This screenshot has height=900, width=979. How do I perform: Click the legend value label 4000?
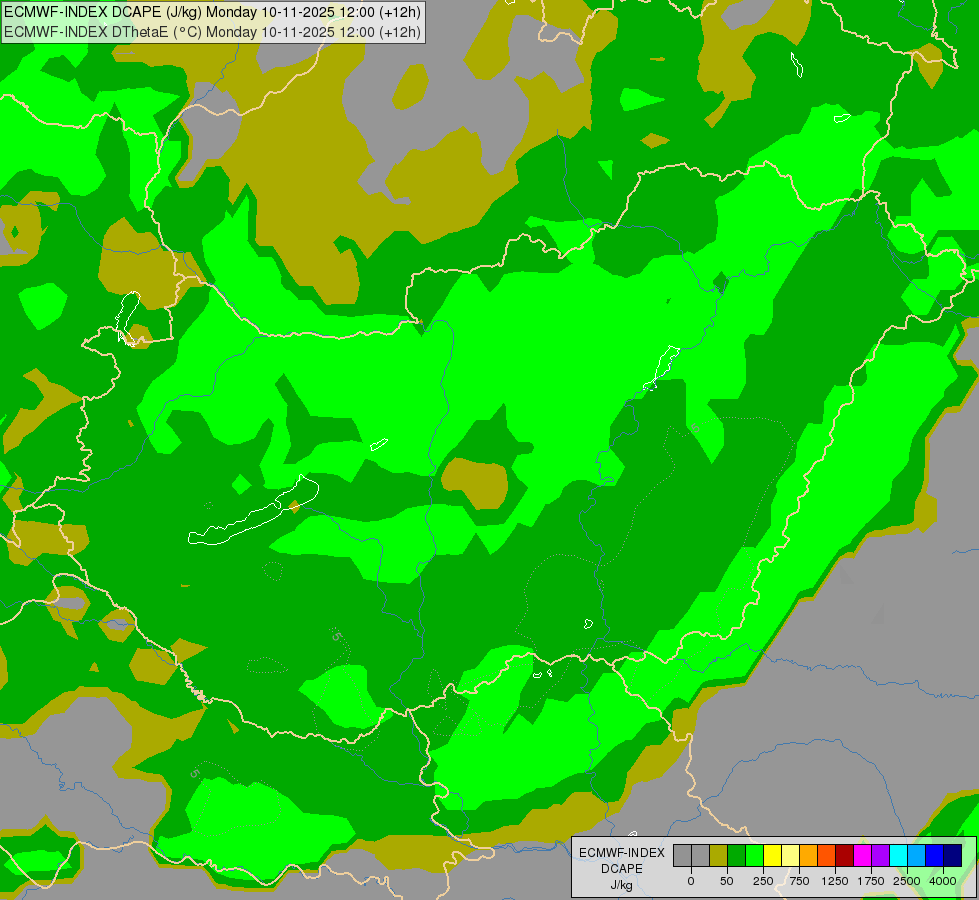pos(943,881)
